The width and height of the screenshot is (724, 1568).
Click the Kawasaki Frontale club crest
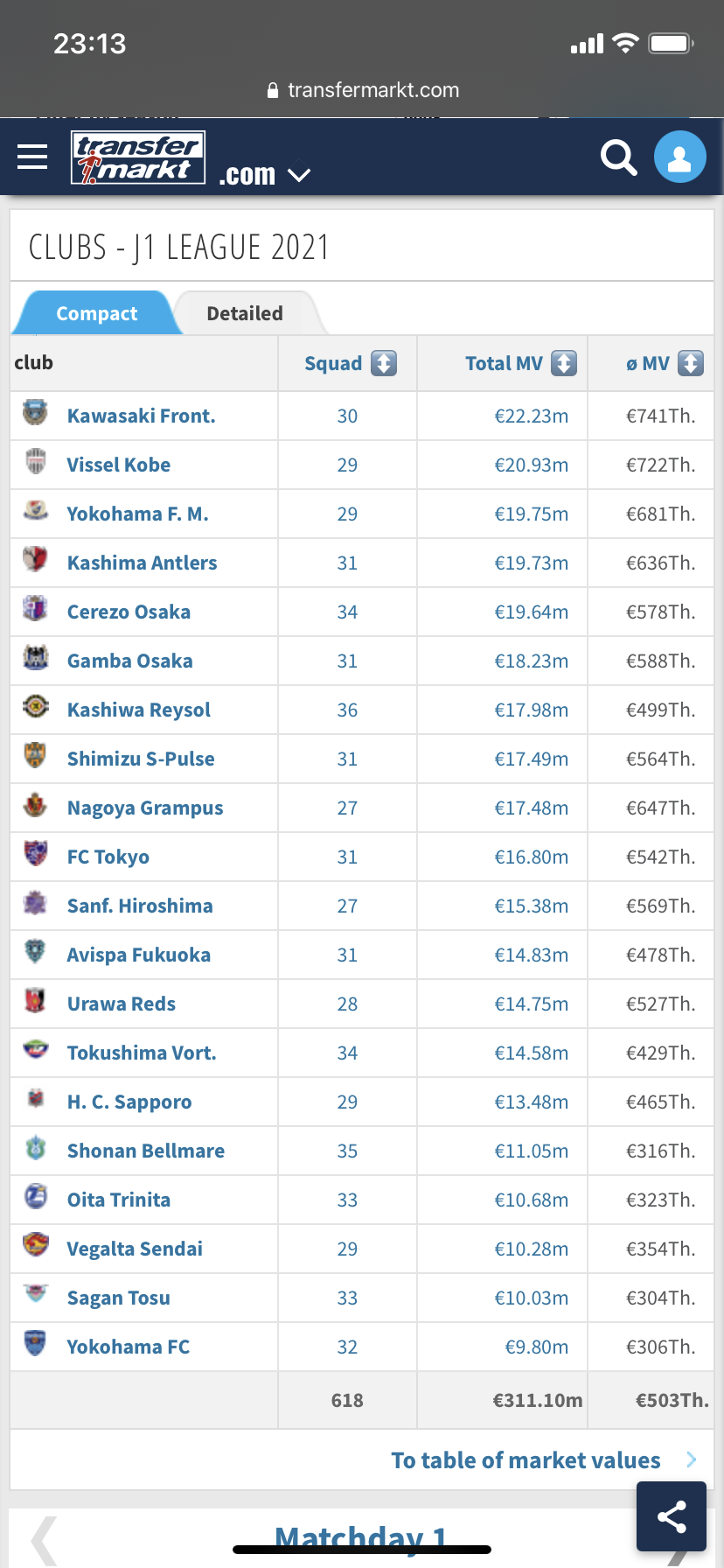tap(35, 413)
